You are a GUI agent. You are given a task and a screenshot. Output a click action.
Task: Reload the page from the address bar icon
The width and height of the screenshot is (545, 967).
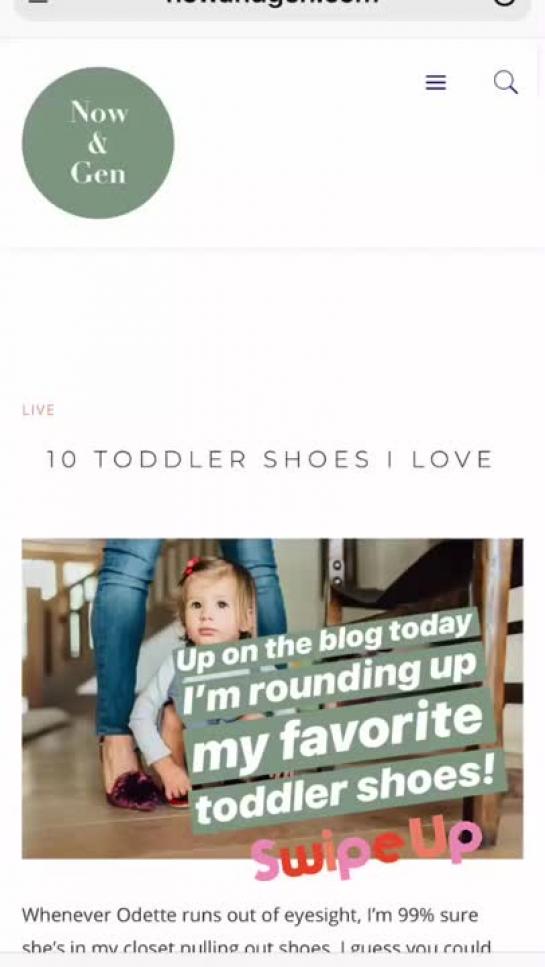tap(504, 2)
